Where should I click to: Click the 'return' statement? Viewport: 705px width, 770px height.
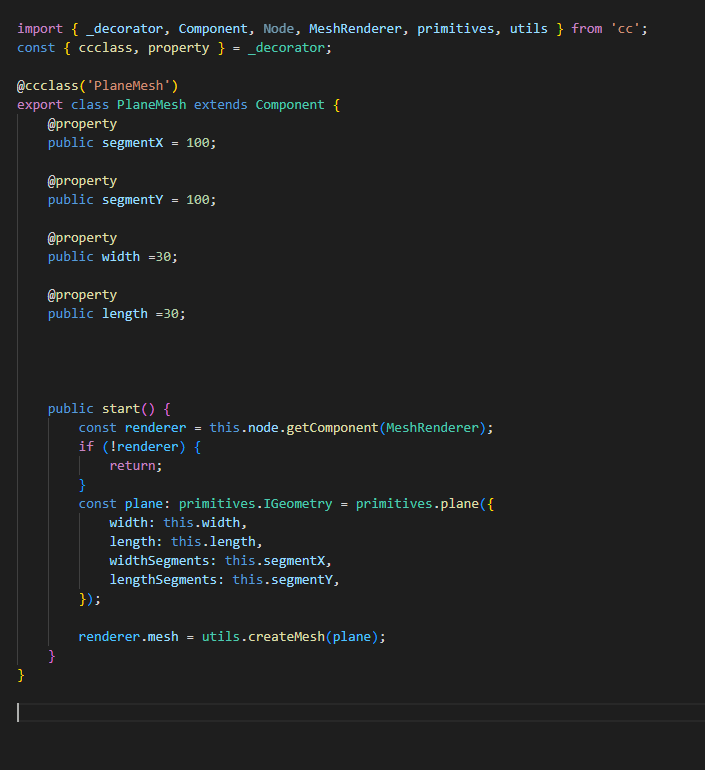tap(133, 466)
